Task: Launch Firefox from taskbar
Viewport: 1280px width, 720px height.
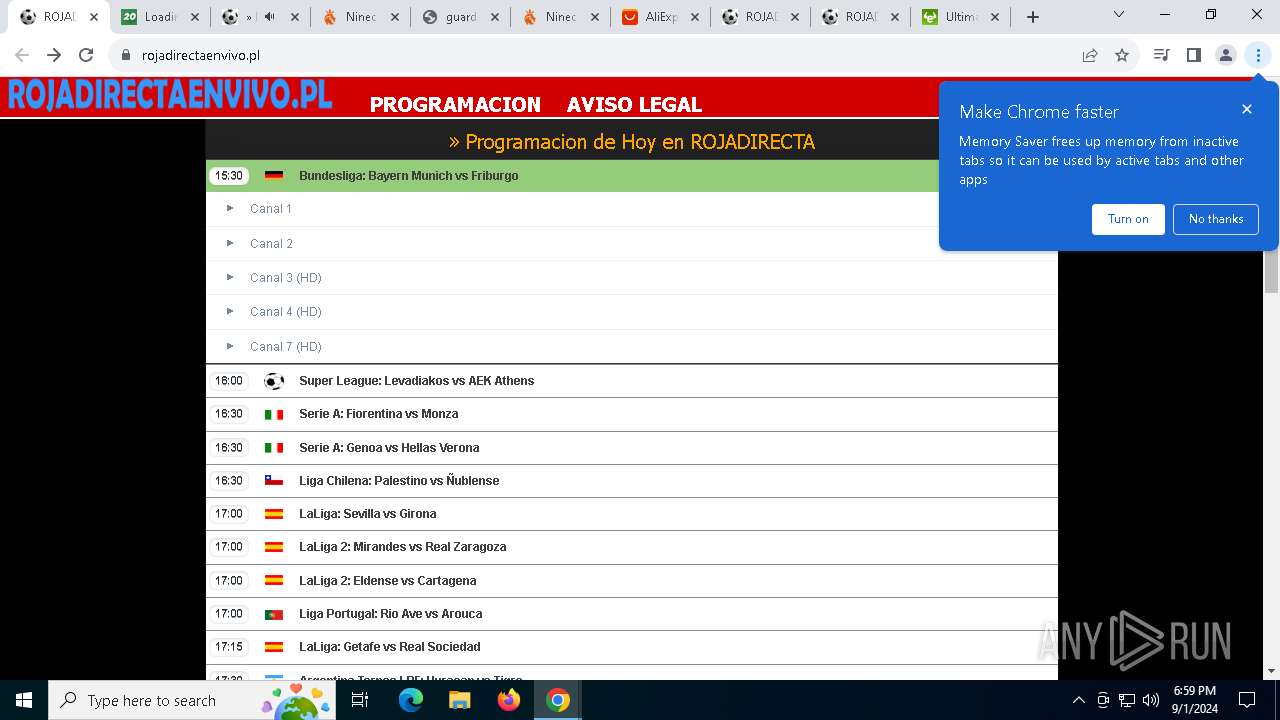Action: pos(509,700)
